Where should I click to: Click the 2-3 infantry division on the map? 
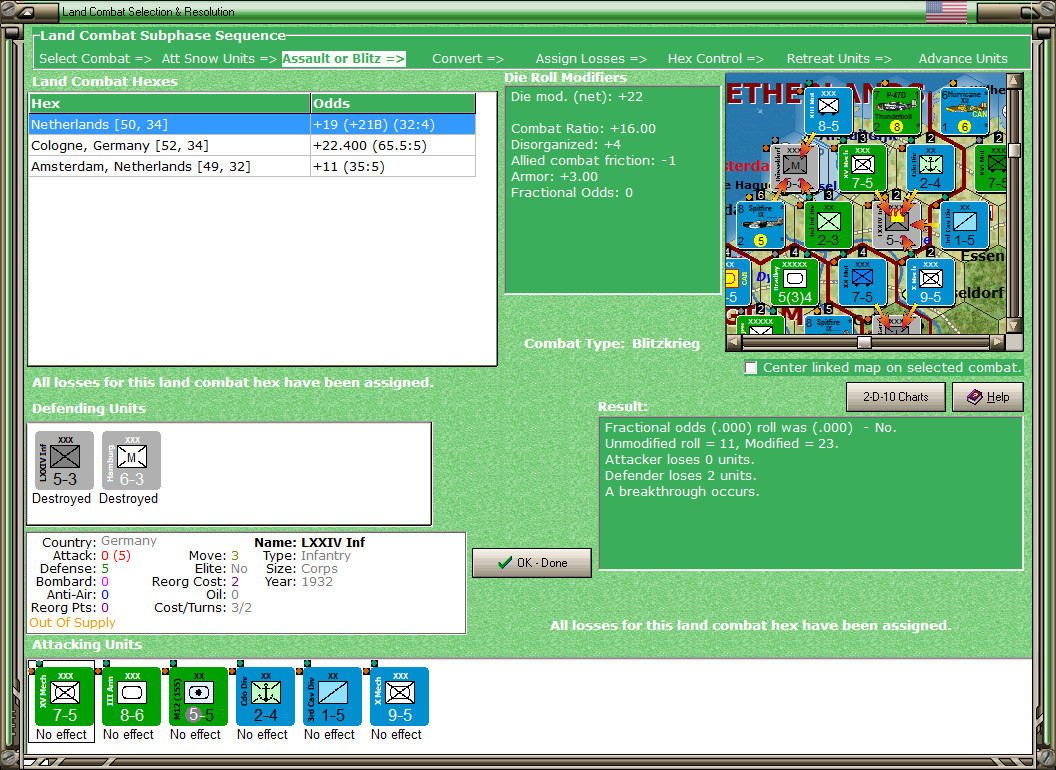pos(828,225)
